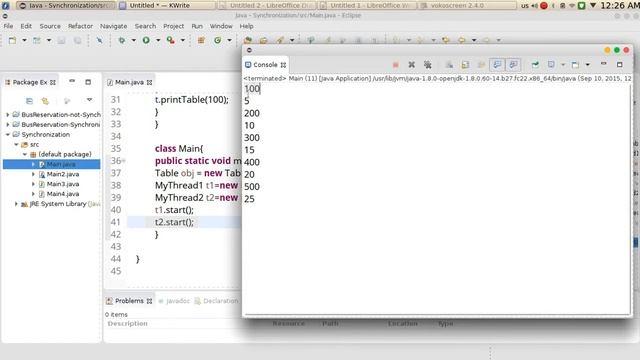Click the volume icon in system tray

pyautogui.click(x=535, y=6)
